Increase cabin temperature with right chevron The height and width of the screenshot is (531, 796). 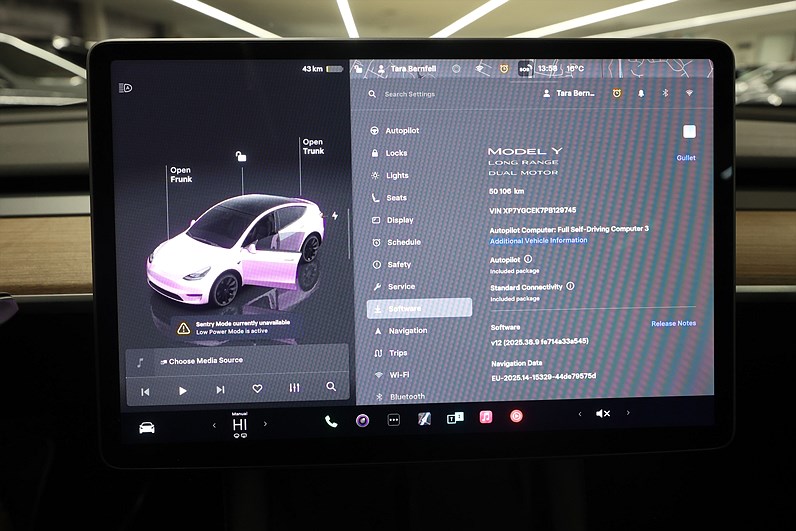tap(265, 425)
